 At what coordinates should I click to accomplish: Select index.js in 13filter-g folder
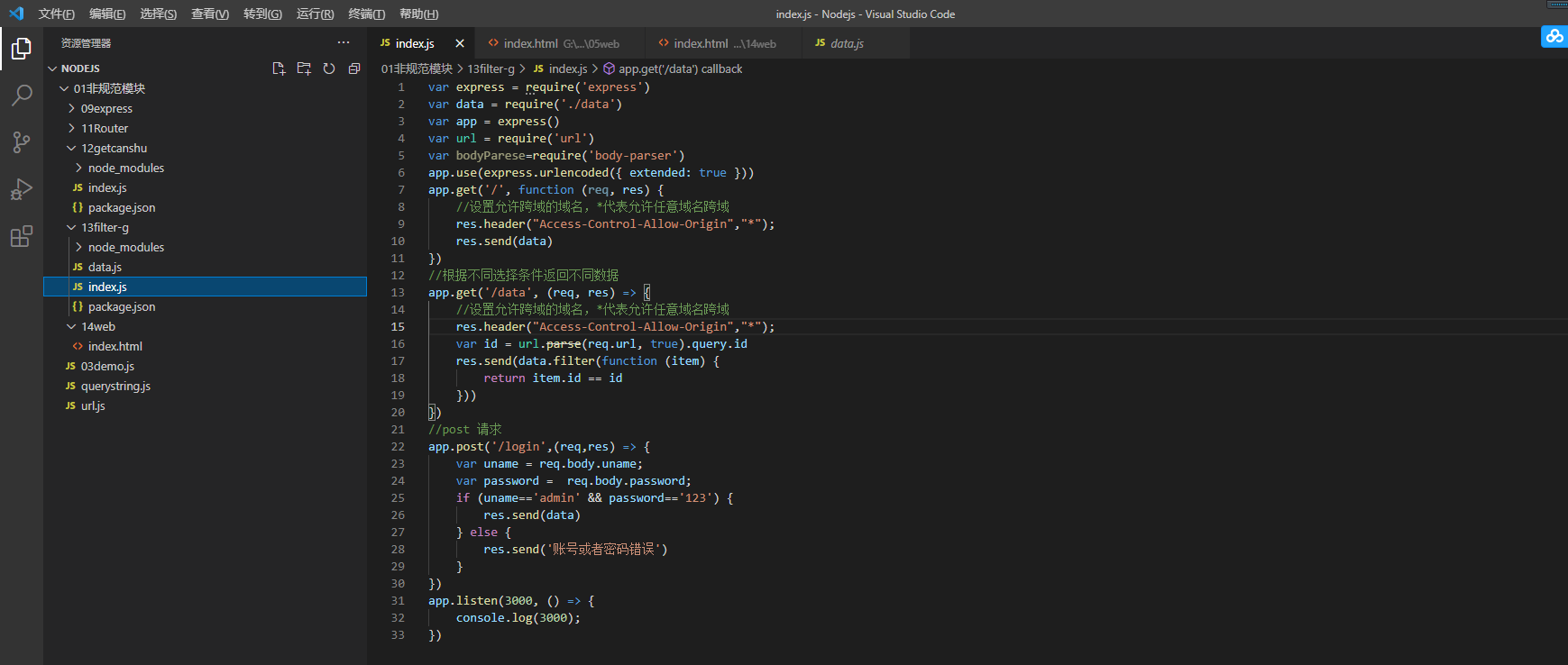pyautogui.click(x=205, y=287)
